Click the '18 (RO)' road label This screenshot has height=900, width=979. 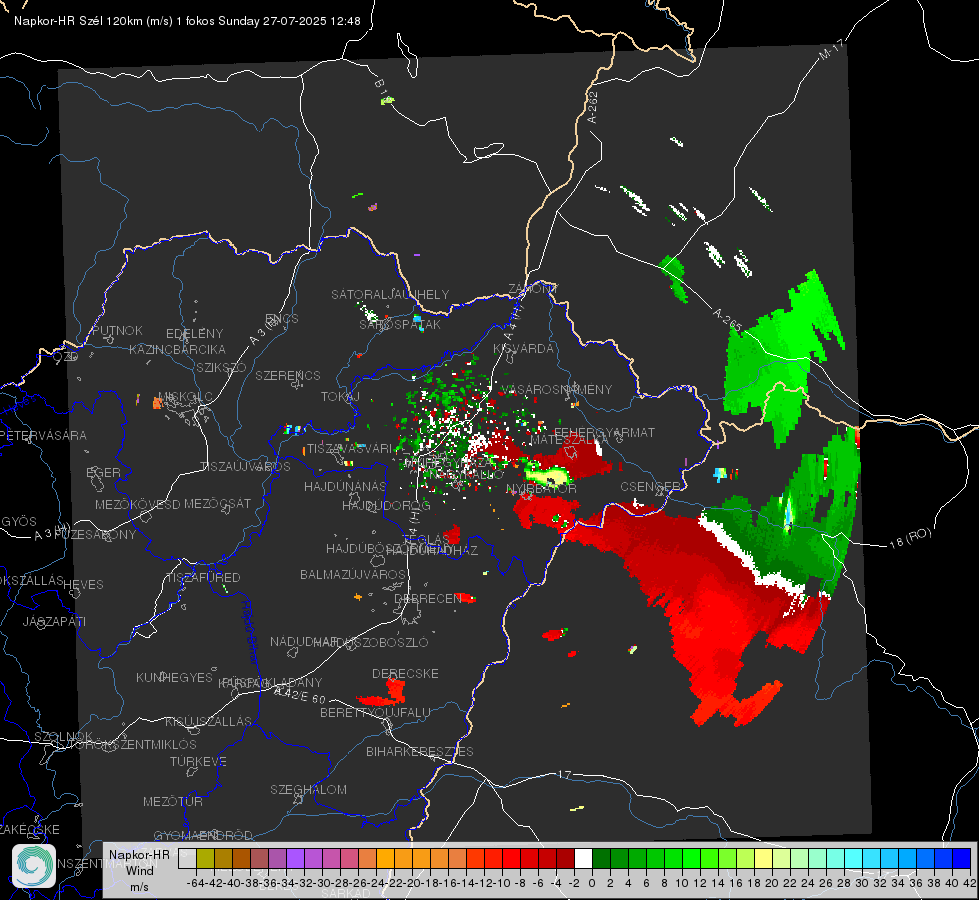click(910, 538)
